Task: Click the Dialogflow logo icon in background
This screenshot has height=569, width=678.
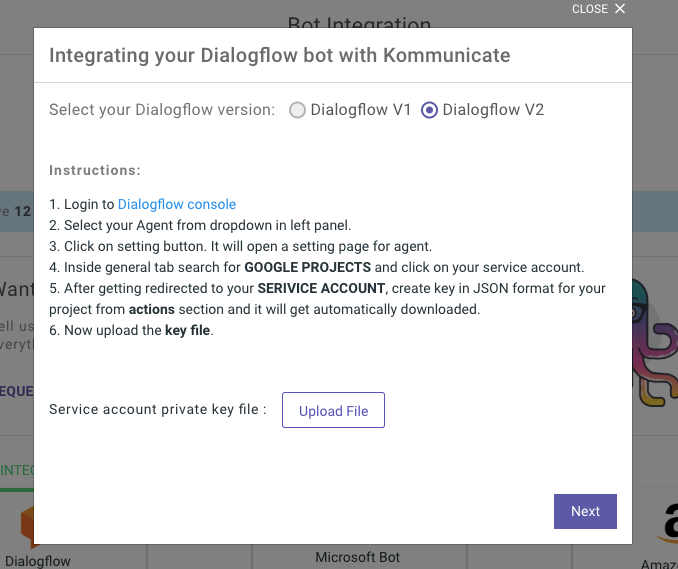Action: pyautogui.click(x=27, y=525)
